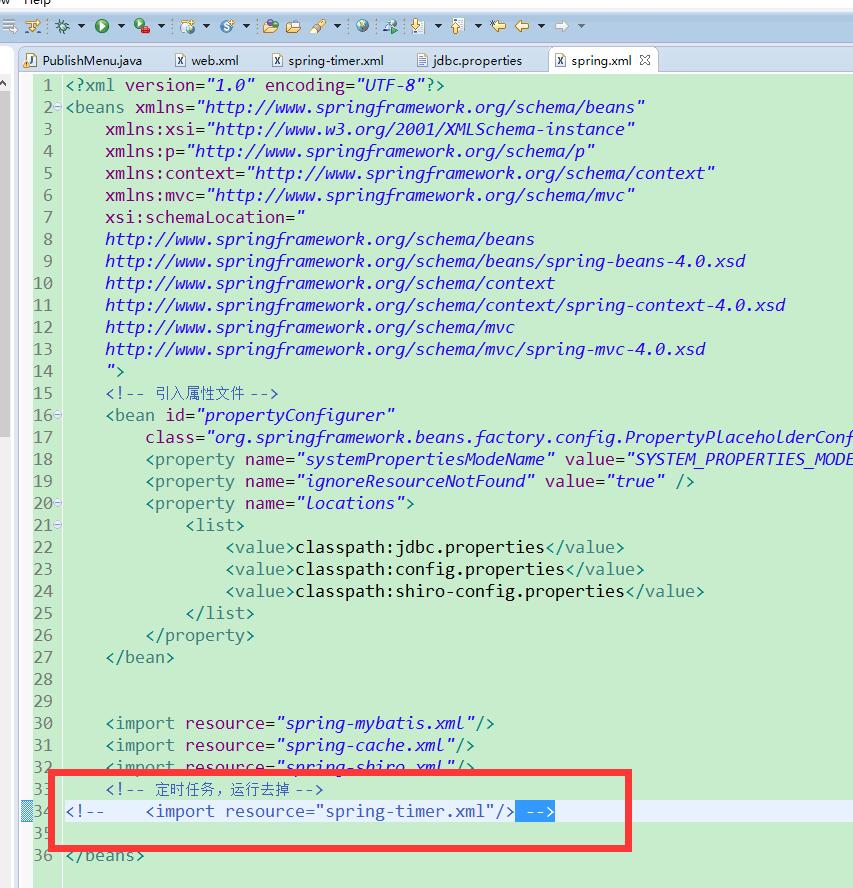Click the Run Last Tool icon
The width and height of the screenshot is (853, 888).
pos(141,26)
